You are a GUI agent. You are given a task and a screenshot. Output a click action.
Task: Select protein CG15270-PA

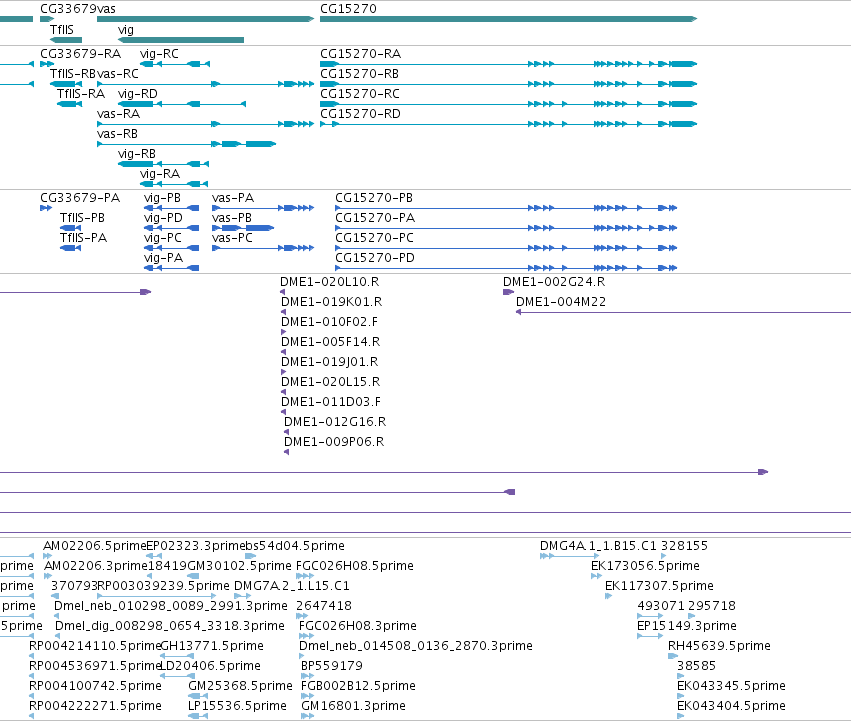(375, 218)
